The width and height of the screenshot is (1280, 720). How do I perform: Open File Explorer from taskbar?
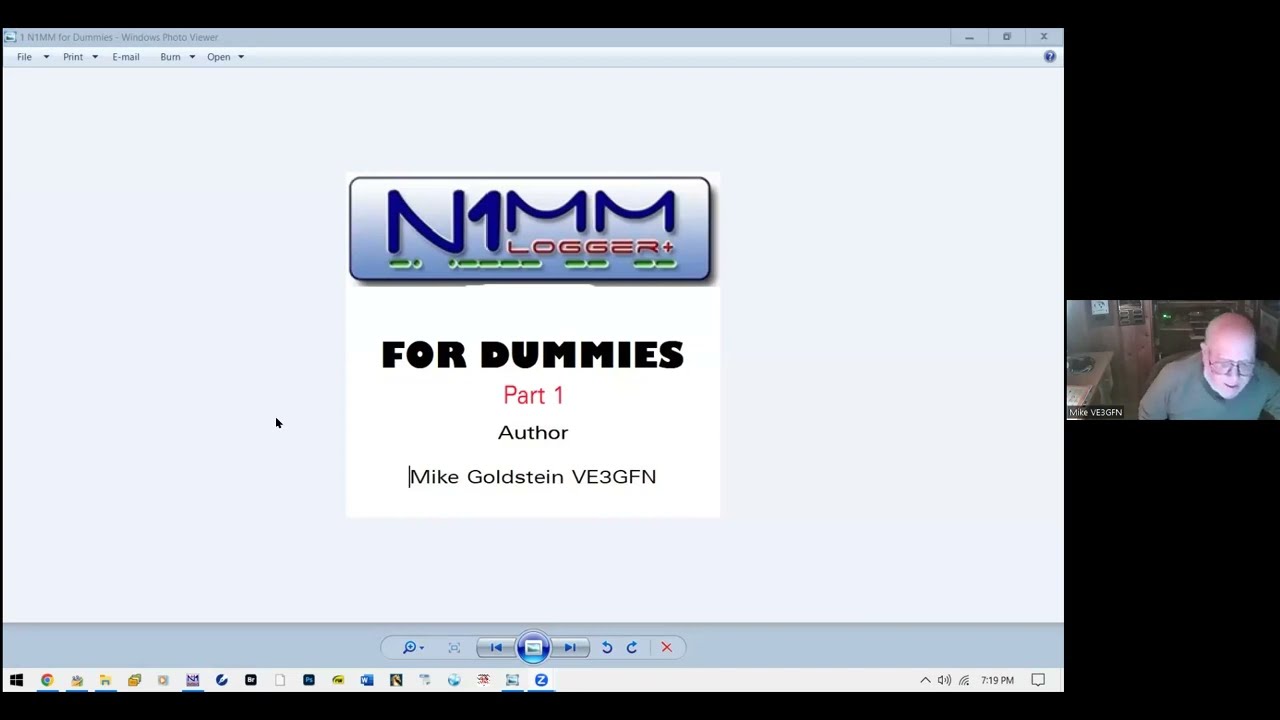(105, 680)
